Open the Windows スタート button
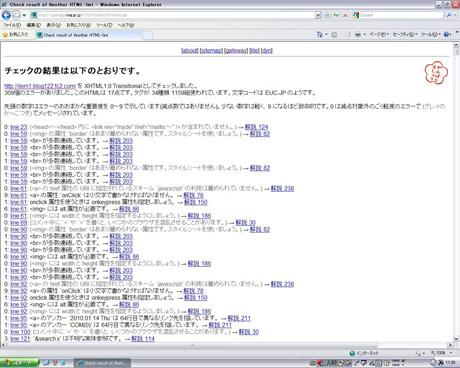This screenshot has height=368, width=460. pyautogui.click(x=19, y=363)
